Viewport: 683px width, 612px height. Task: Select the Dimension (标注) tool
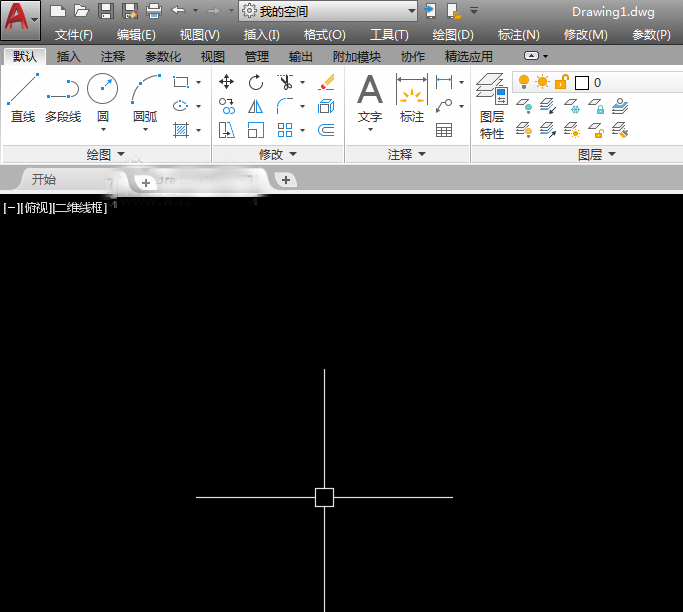[412, 98]
